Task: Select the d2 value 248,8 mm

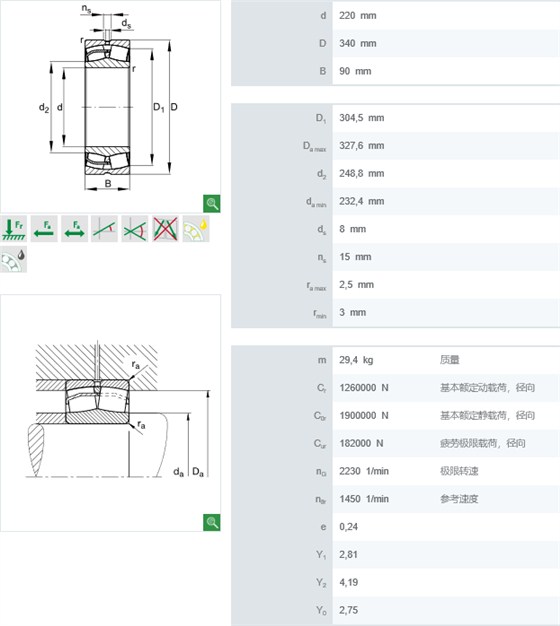Action: tap(362, 173)
